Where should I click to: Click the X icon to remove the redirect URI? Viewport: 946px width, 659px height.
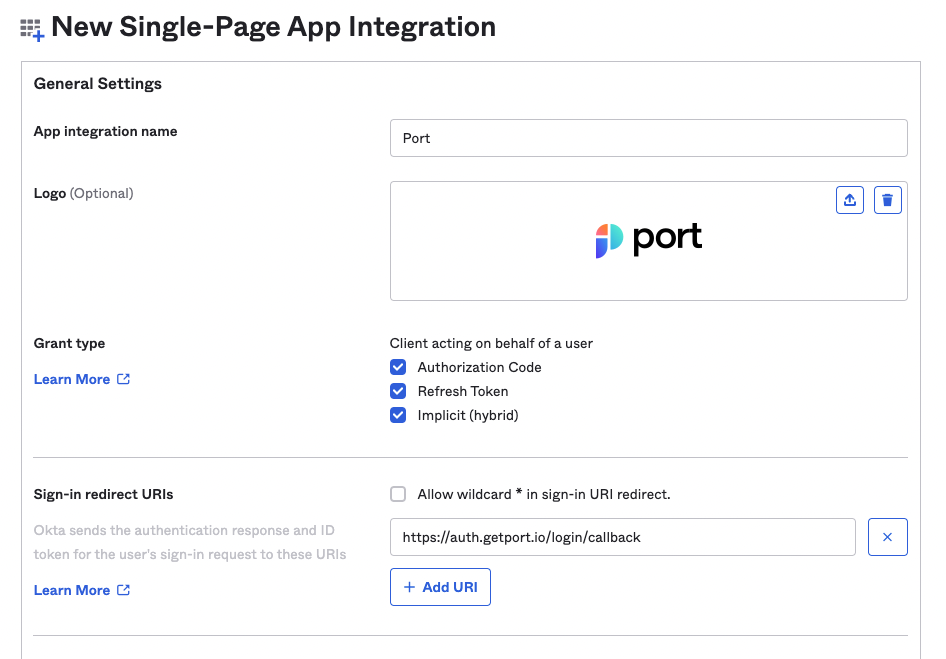tap(887, 536)
